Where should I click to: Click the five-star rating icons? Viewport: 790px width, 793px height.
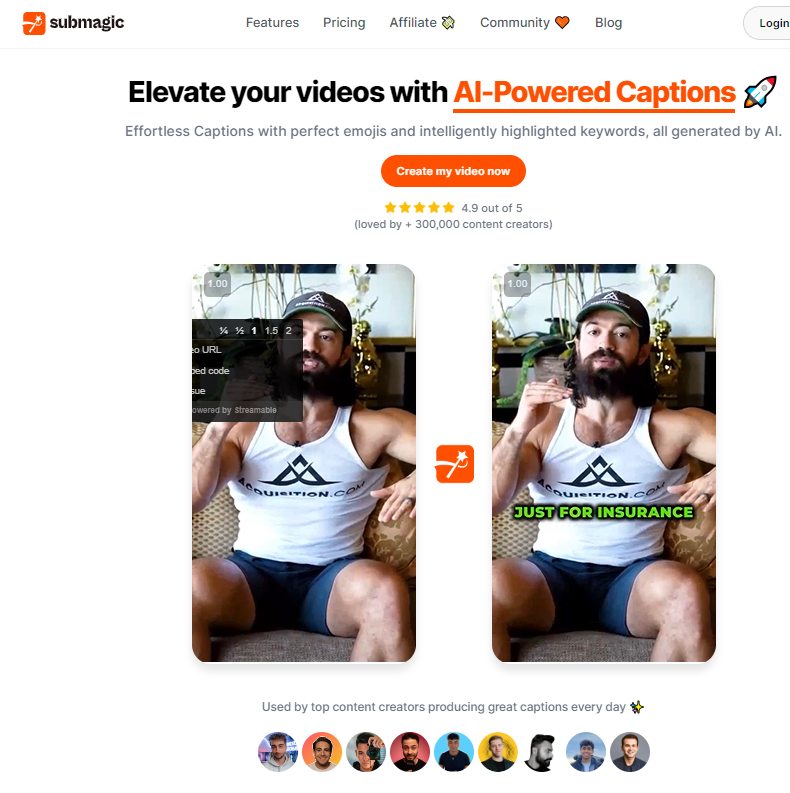[419, 208]
